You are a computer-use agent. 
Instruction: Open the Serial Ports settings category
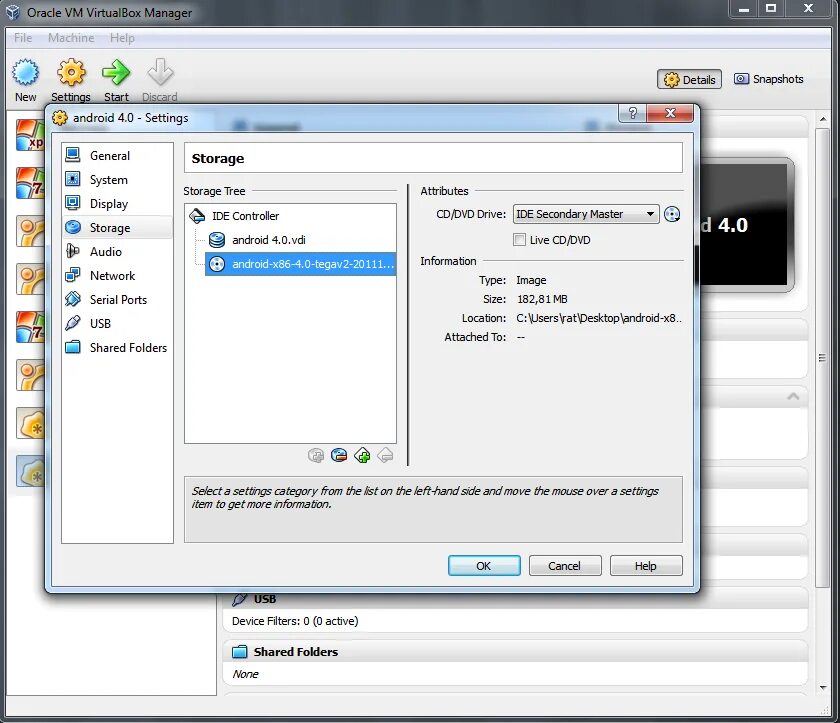(x=117, y=300)
